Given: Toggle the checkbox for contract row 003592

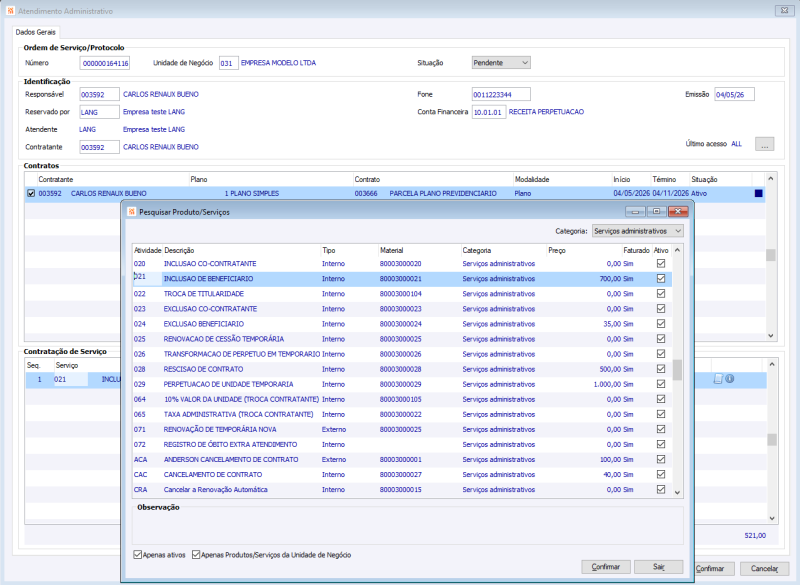Looking at the screenshot, I should 31,193.
